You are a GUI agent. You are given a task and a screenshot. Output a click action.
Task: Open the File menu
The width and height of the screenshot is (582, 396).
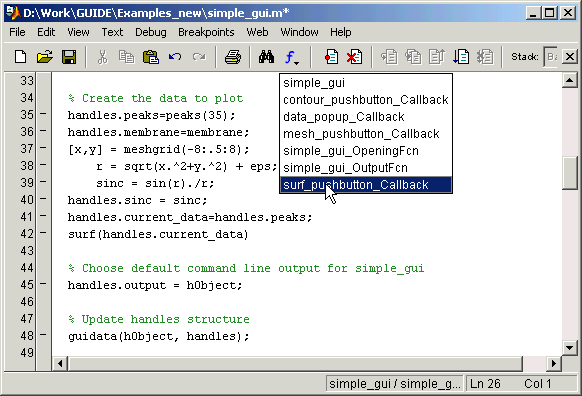pos(17,32)
